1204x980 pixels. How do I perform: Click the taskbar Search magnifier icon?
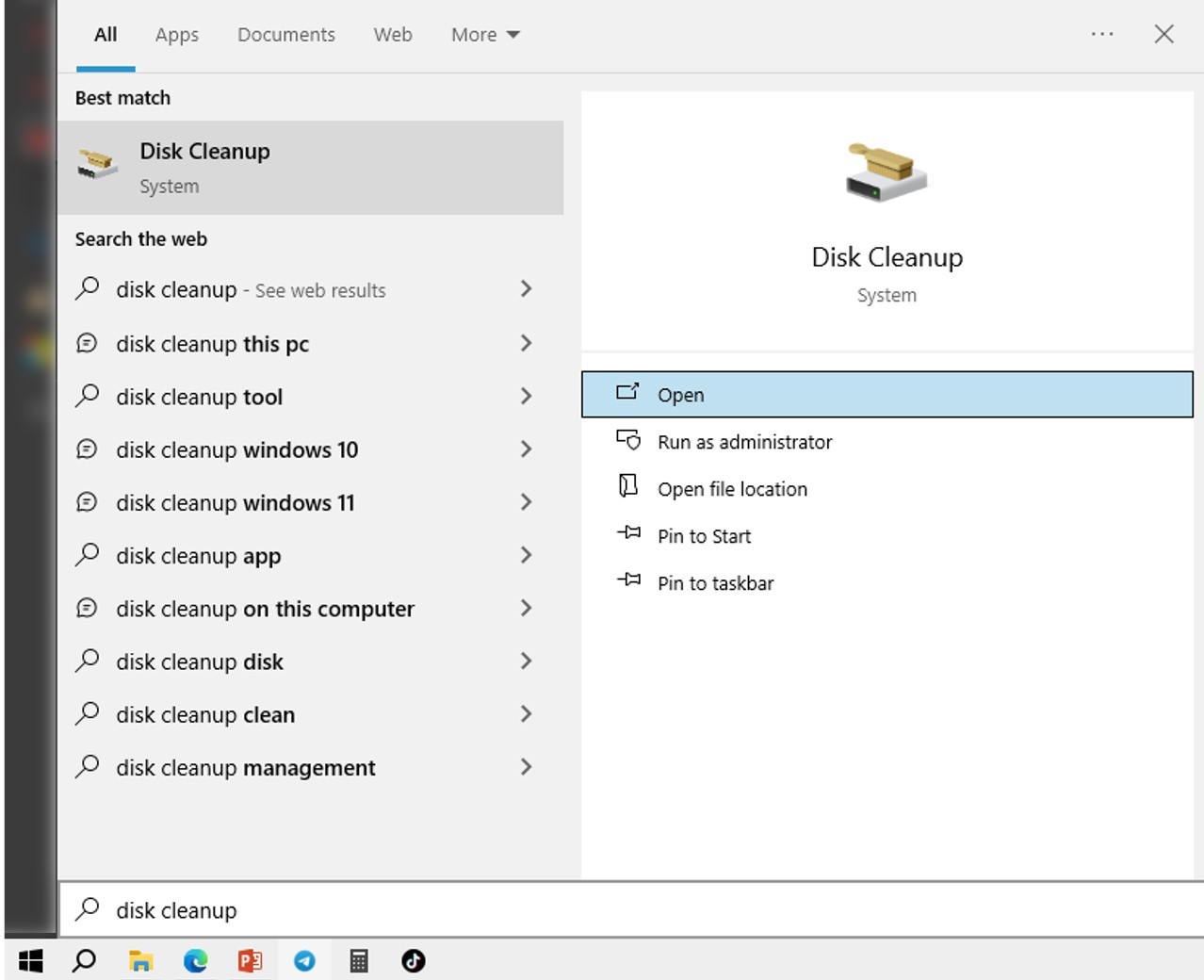[85, 960]
